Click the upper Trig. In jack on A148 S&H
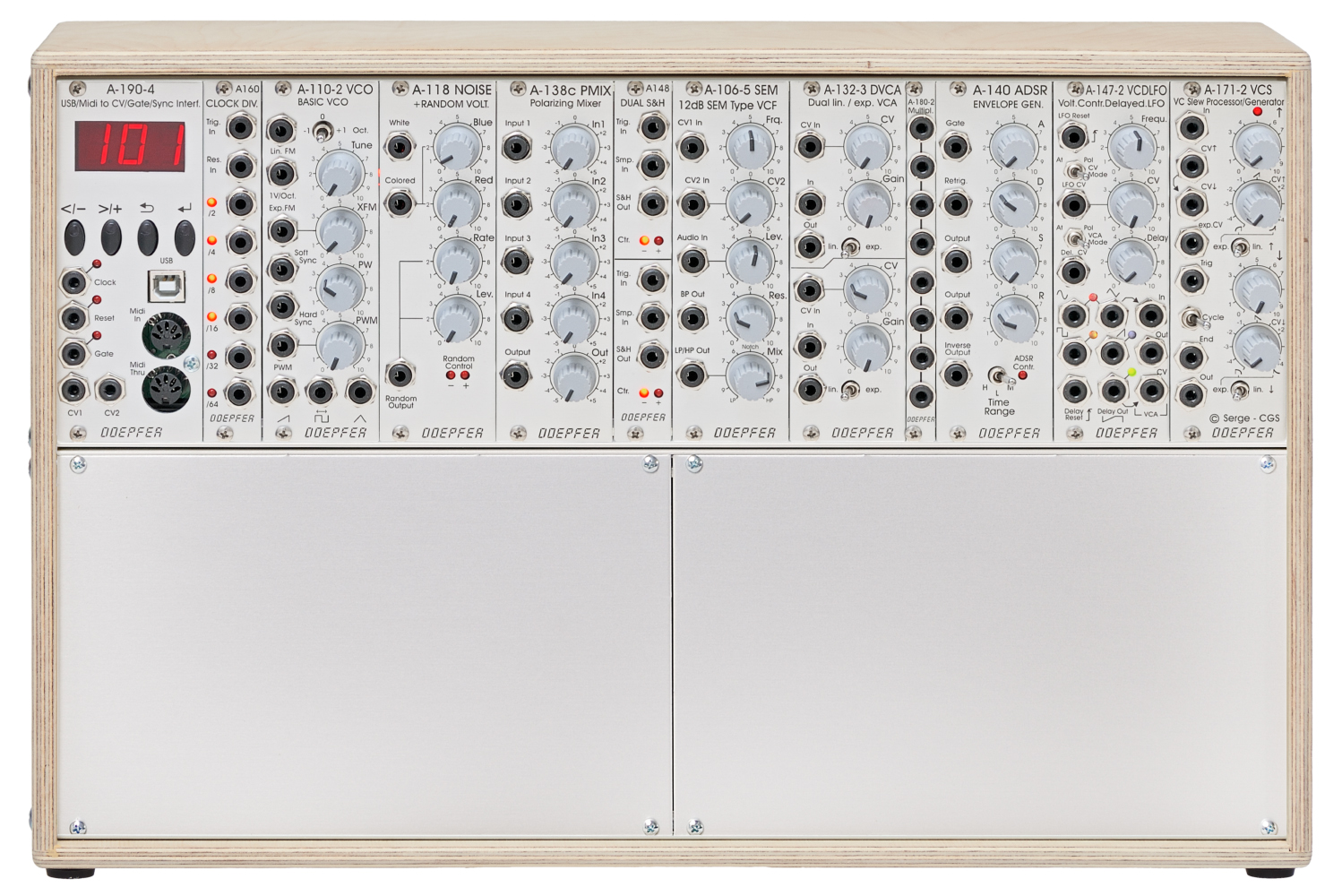Image resolution: width=1342 pixels, height=896 pixels. [654, 127]
